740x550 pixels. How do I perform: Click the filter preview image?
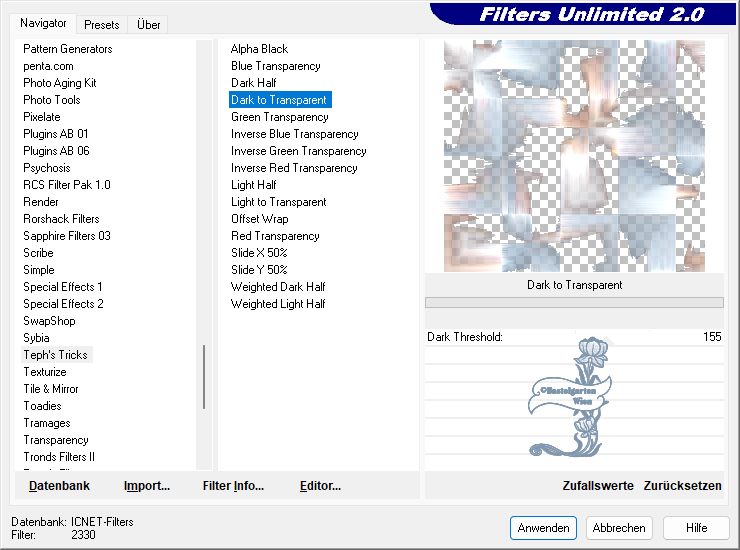coord(574,156)
